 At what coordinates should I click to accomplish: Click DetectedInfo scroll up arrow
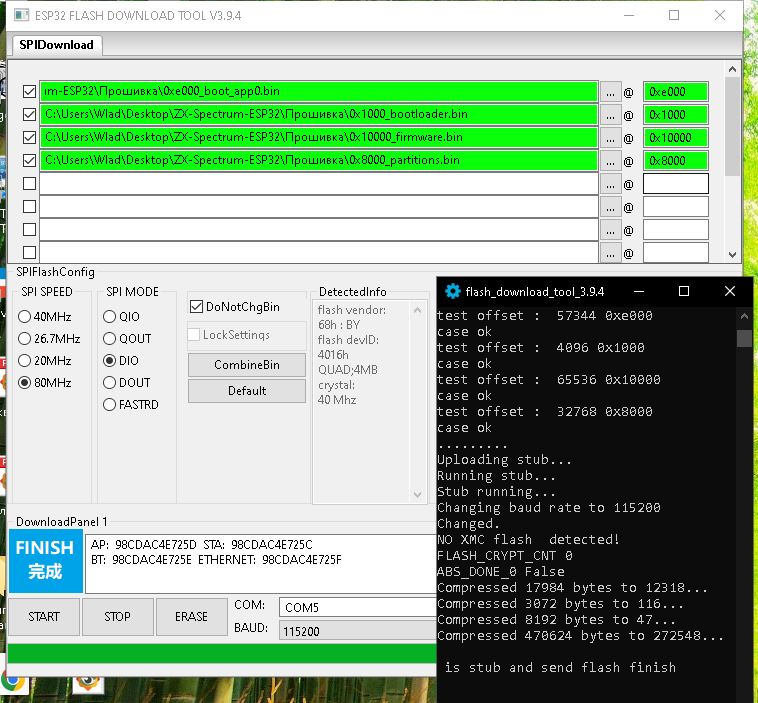(x=418, y=310)
